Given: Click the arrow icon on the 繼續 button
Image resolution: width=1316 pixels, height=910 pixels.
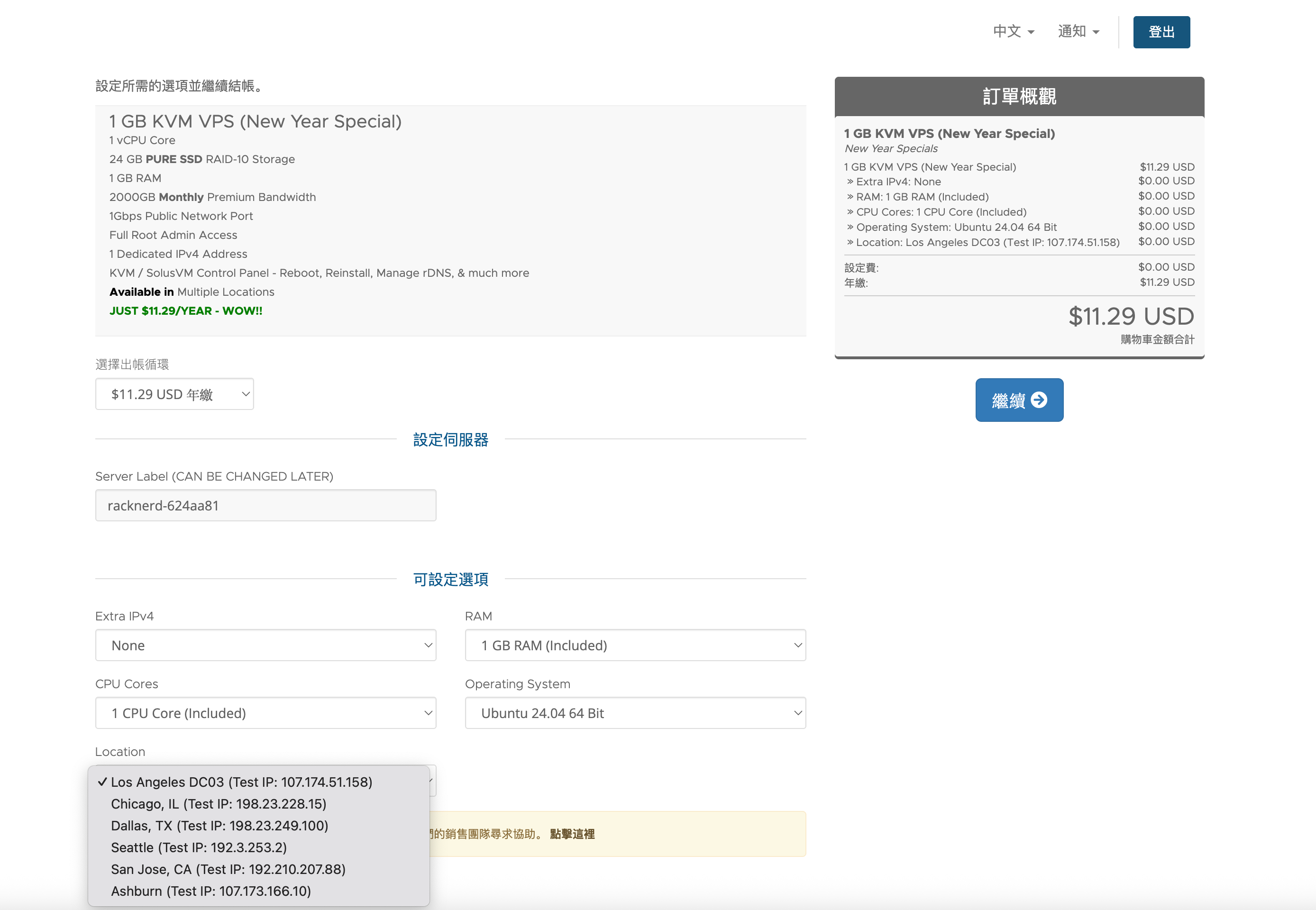Looking at the screenshot, I should (x=1039, y=400).
